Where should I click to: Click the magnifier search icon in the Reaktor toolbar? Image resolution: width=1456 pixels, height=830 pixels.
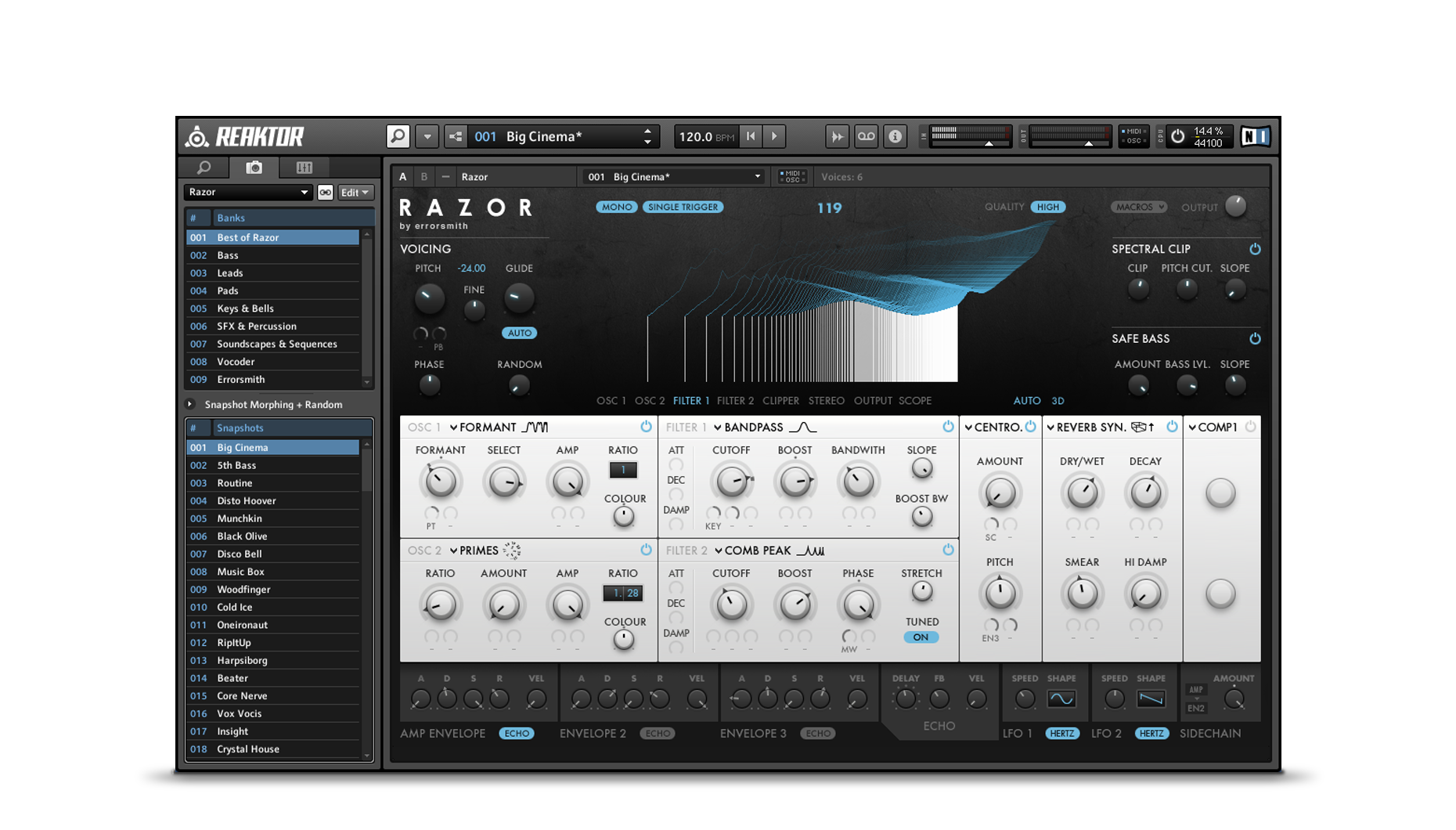[x=398, y=136]
